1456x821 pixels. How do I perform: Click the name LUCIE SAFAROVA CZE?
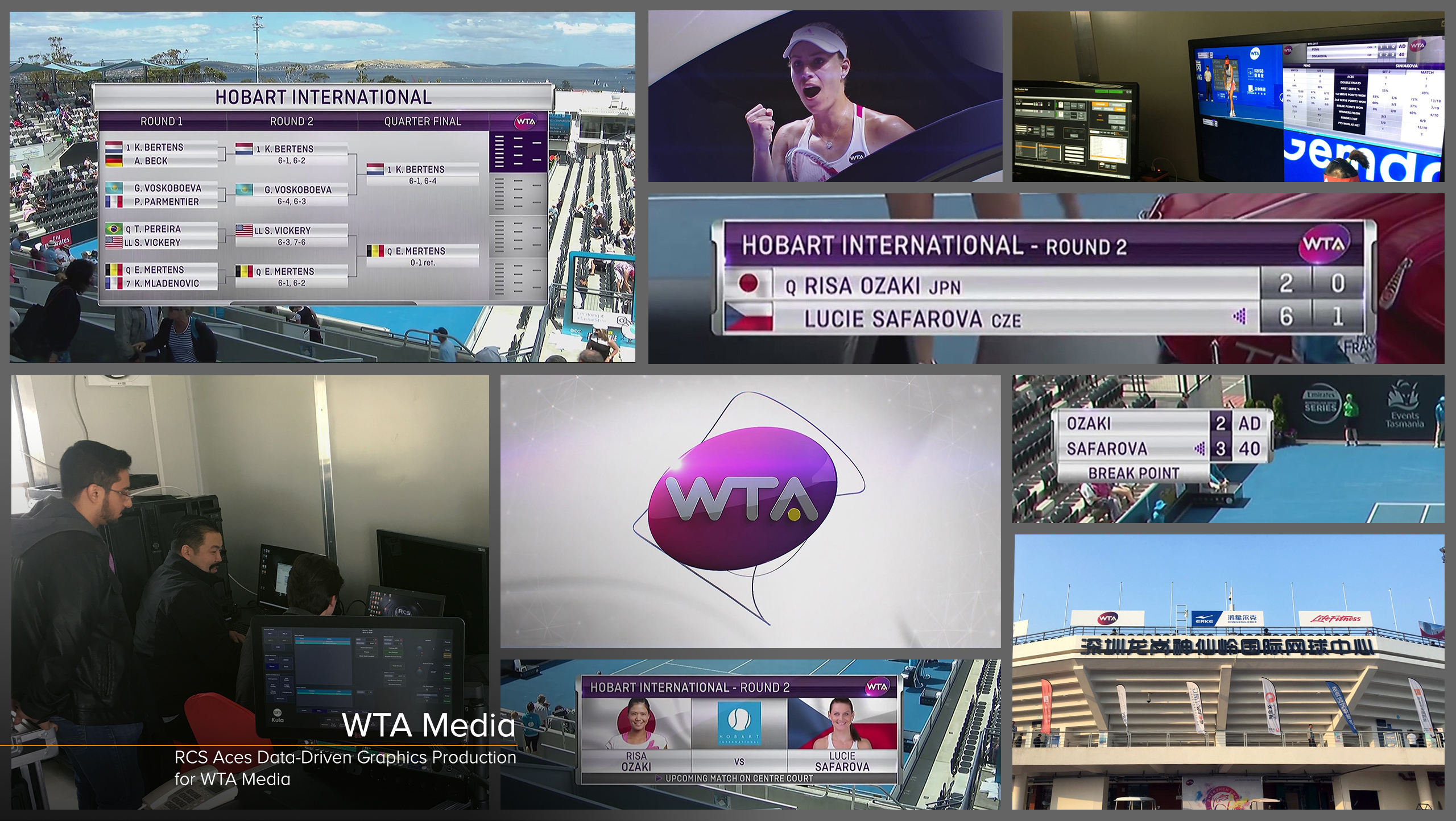coord(912,319)
